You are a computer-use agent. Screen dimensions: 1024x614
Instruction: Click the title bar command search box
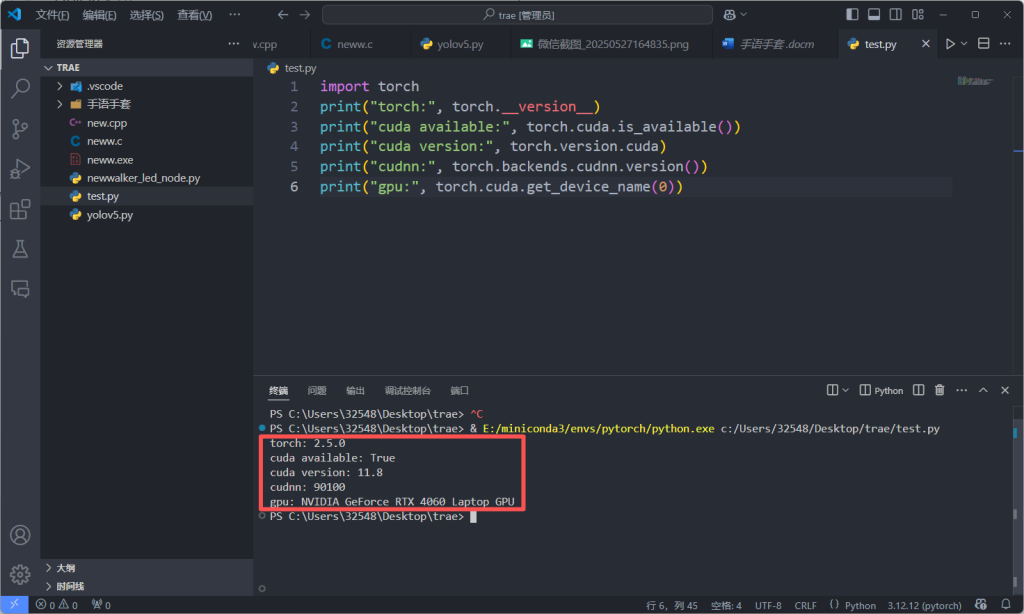(517, 15)
